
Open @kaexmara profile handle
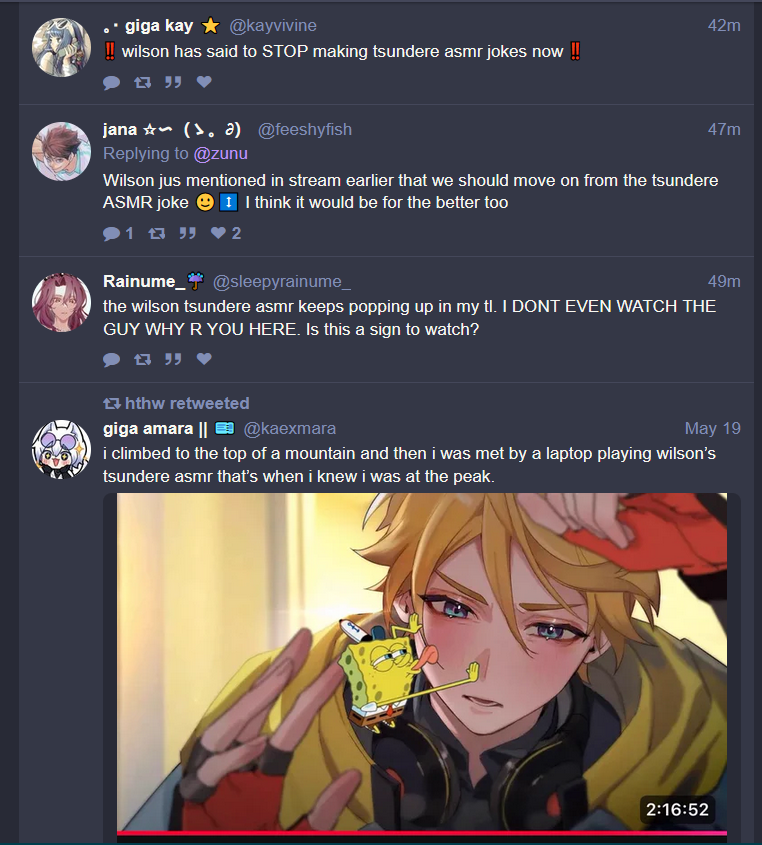tap(289, 428)
